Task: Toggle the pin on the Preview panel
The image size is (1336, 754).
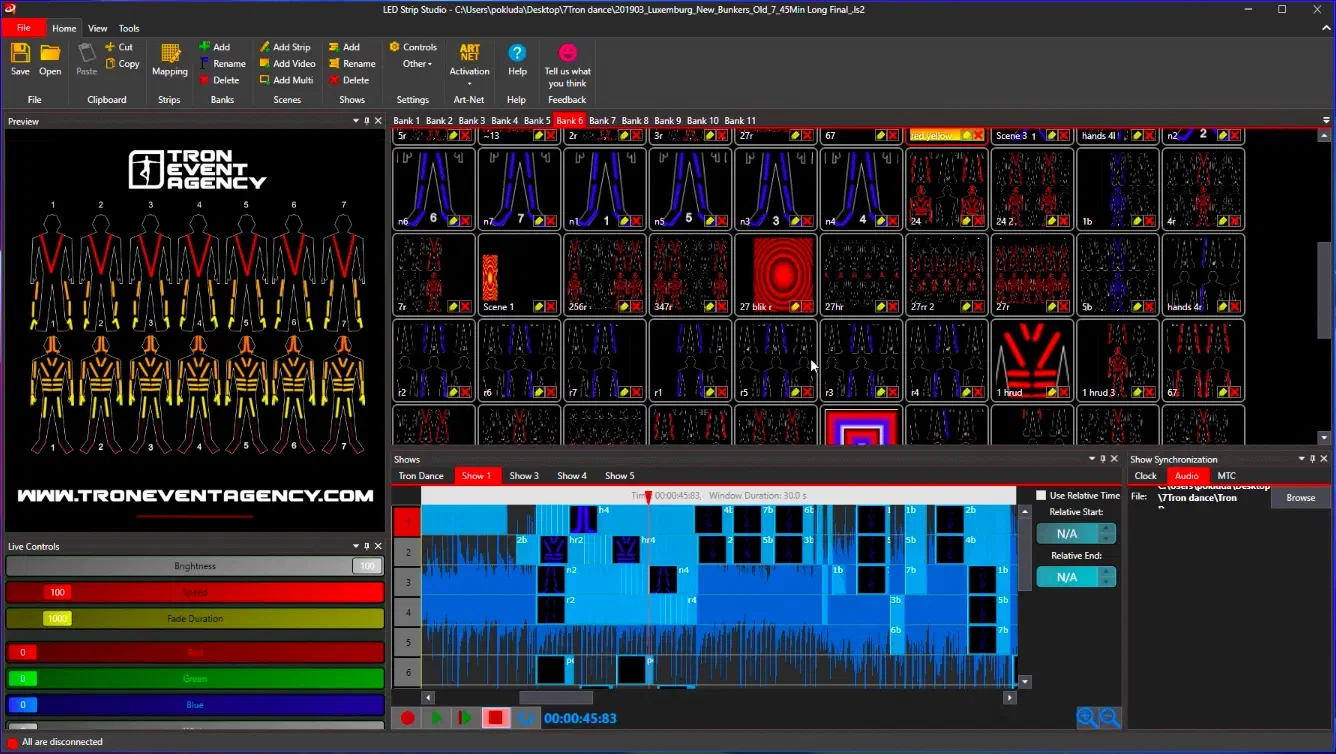Action: point(367,121)
